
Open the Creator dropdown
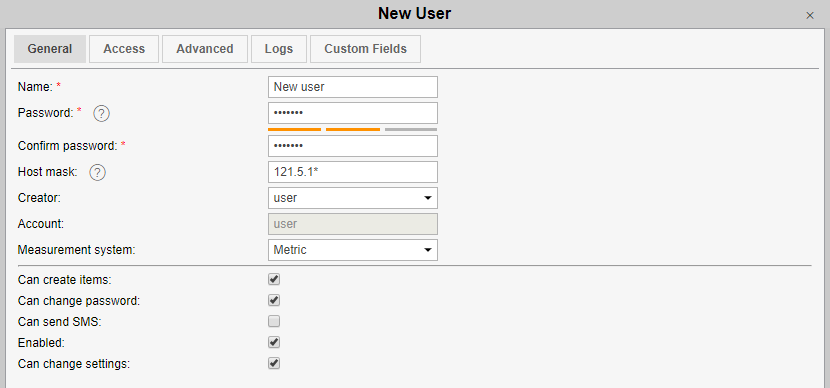(x=353, y=198)
